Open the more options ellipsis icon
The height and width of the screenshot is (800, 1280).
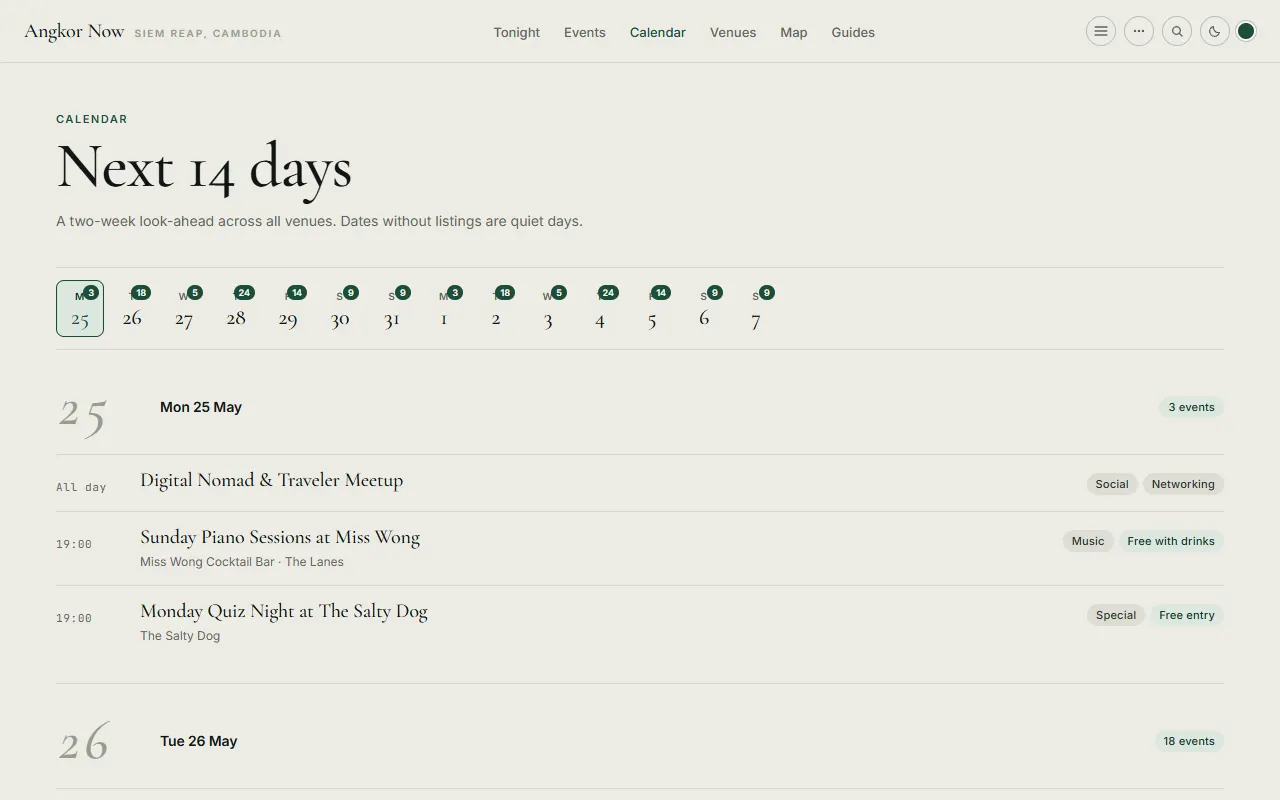[x=1139, y=31]
